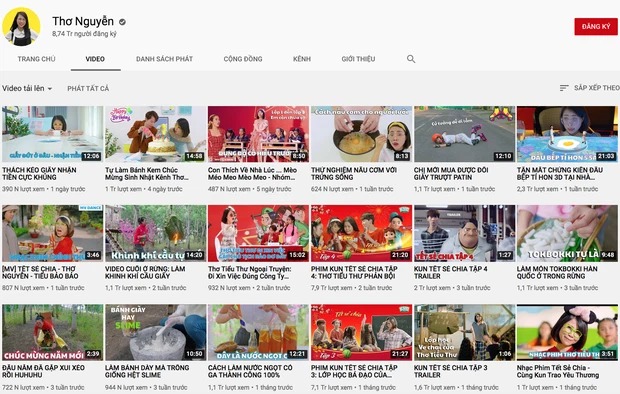
Task: Click the verified badge next to Thơ Nguyễn
Action: [123, 22]
